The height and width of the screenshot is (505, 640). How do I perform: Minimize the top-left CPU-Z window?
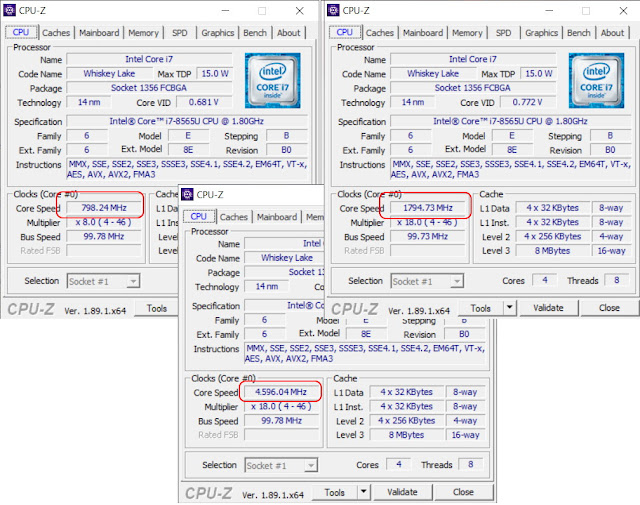(x=225, y=11)
